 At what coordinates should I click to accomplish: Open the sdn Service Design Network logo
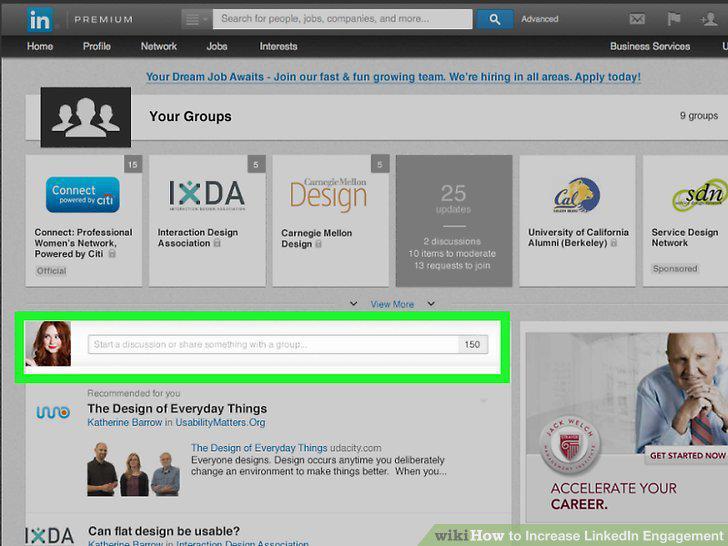click(x=700, y=195)
